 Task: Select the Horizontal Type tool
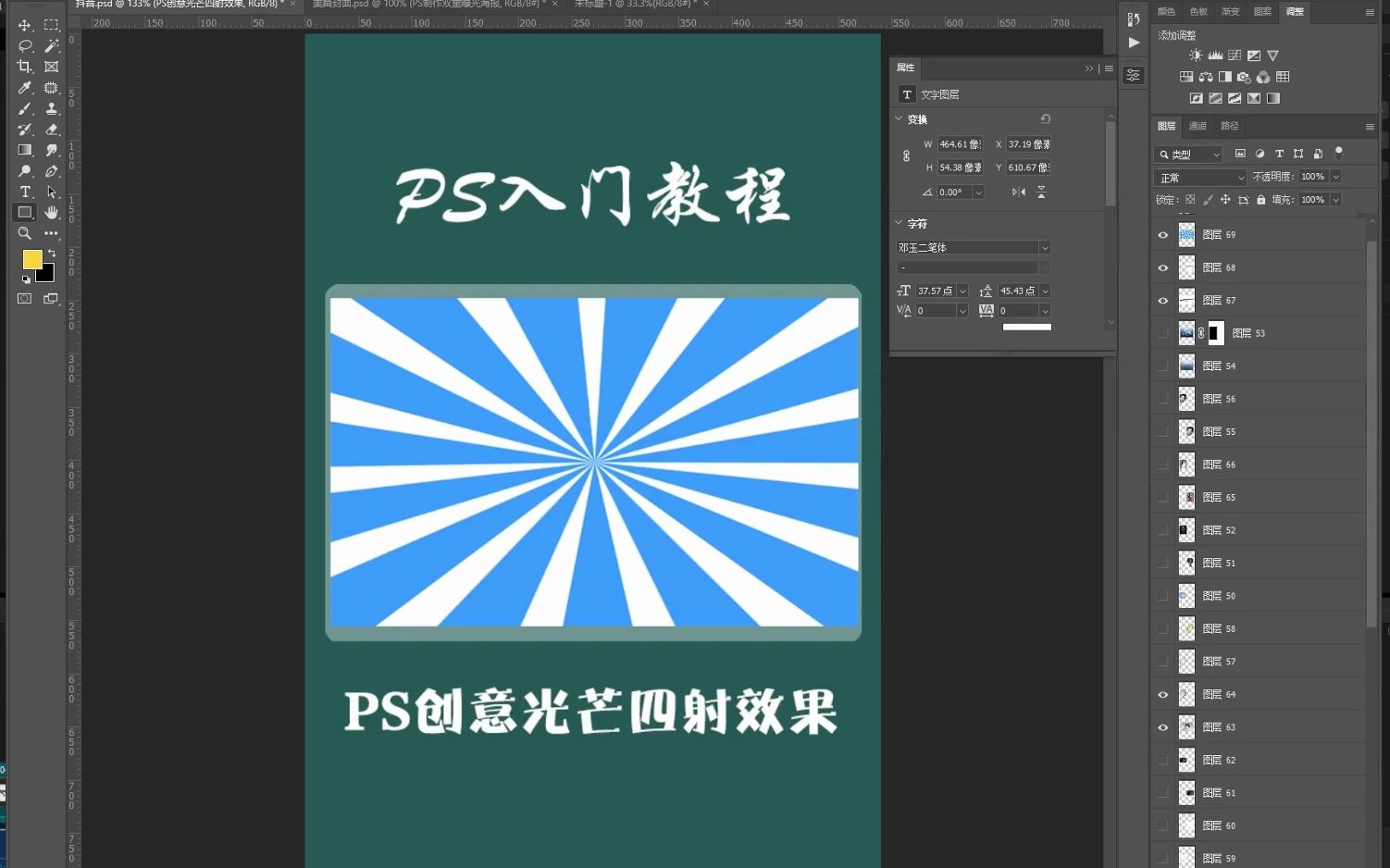click(x=24, y=191)
